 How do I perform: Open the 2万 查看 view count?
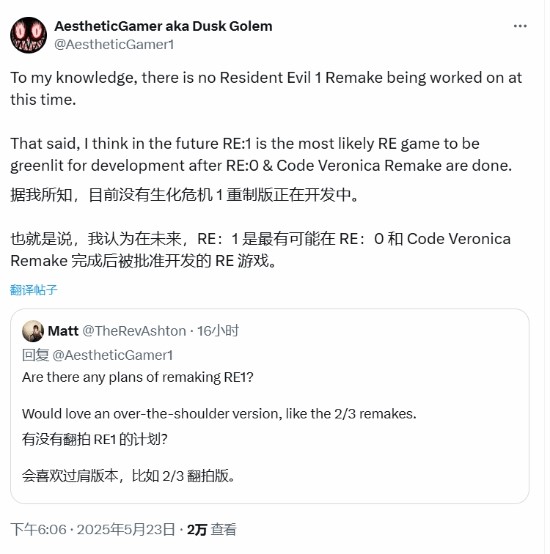click(x=212, y=529)
